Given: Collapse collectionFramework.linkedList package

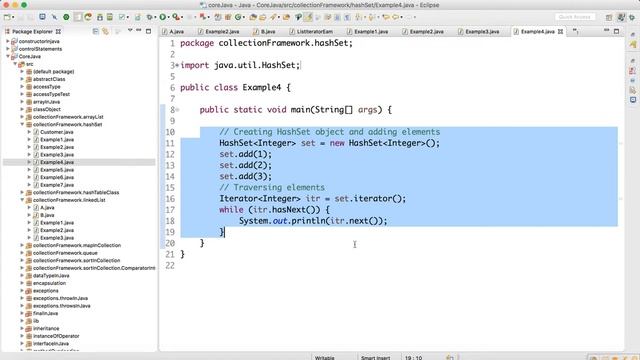Looking at the screenshot, I should click(x=22, y=200).
